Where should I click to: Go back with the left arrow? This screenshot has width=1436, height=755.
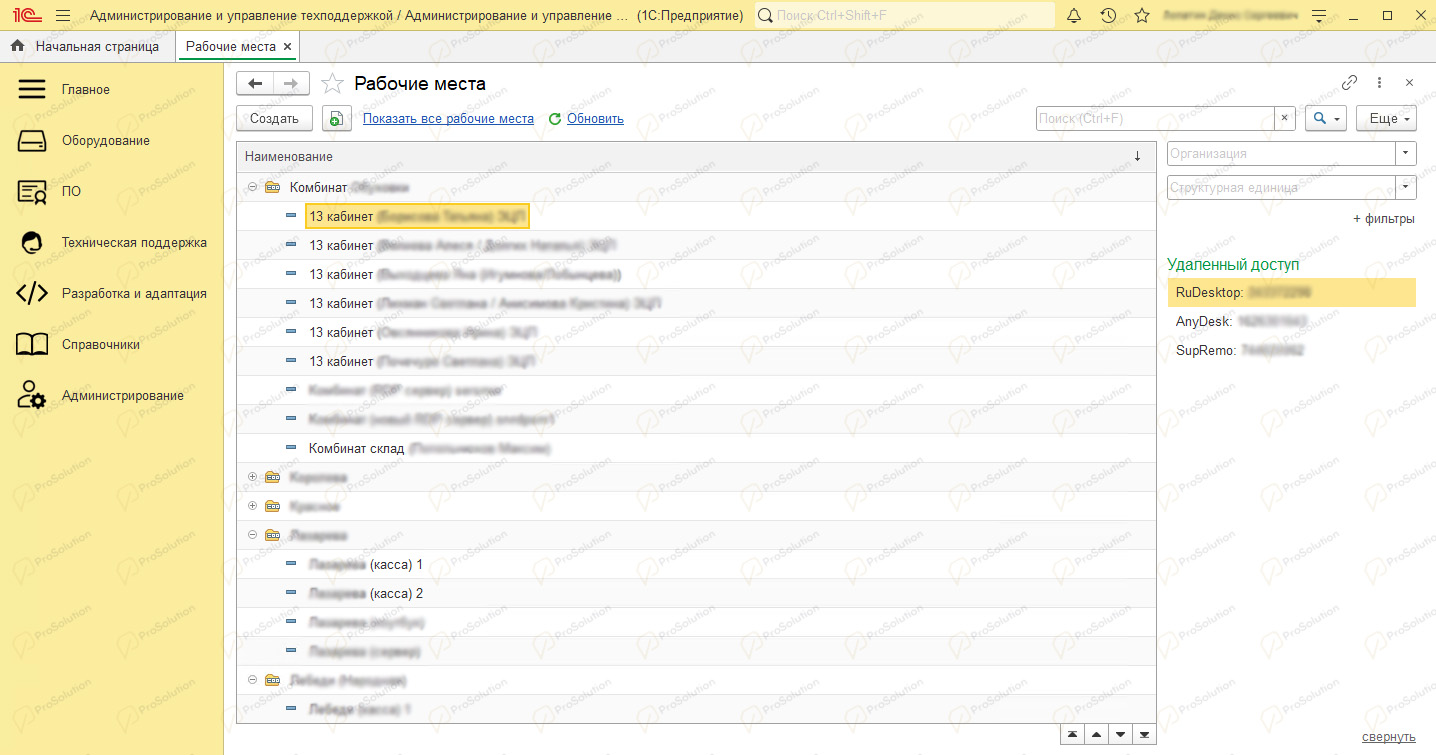[x=255, y=84]
